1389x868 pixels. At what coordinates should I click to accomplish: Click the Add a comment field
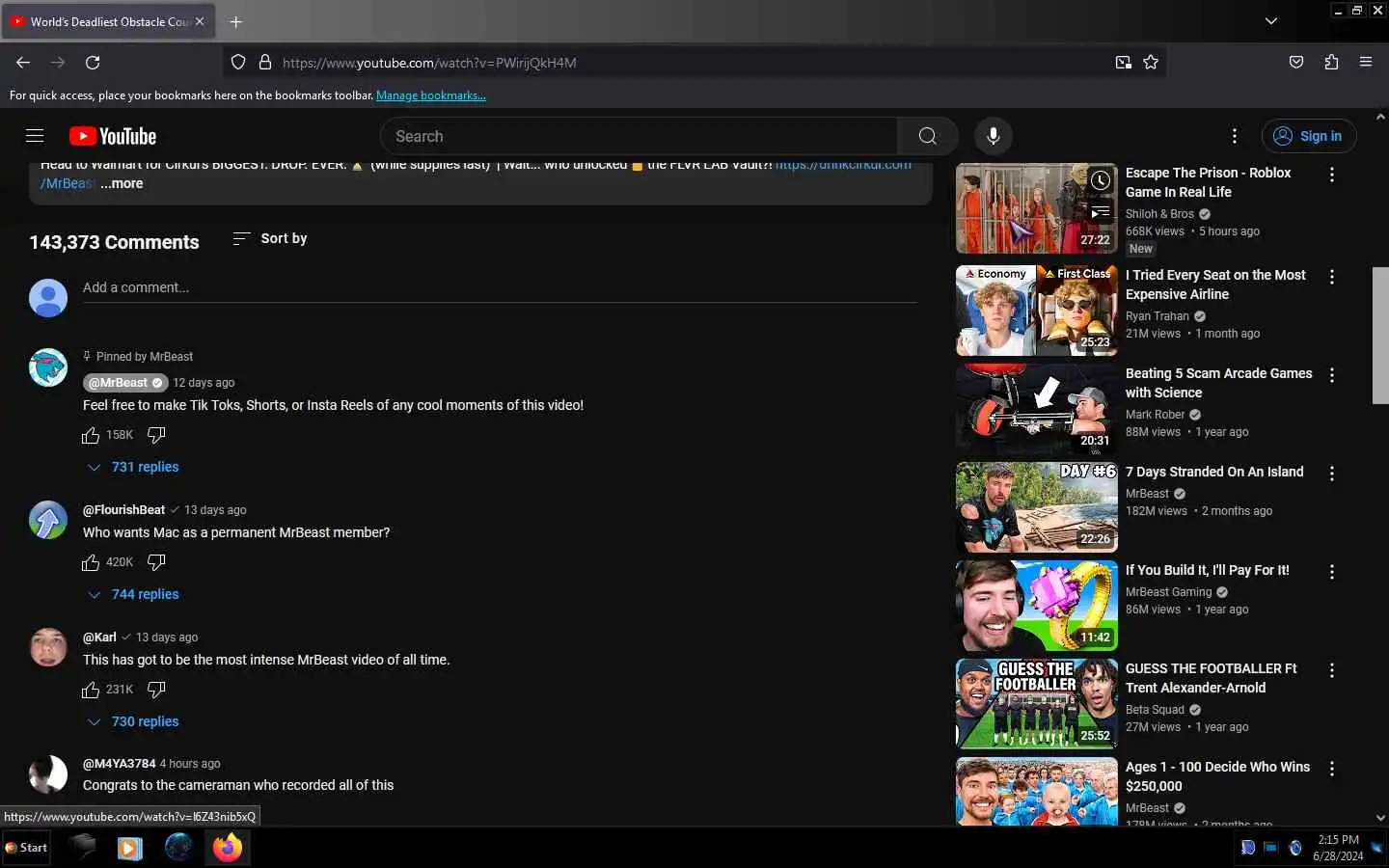point(500,287)
